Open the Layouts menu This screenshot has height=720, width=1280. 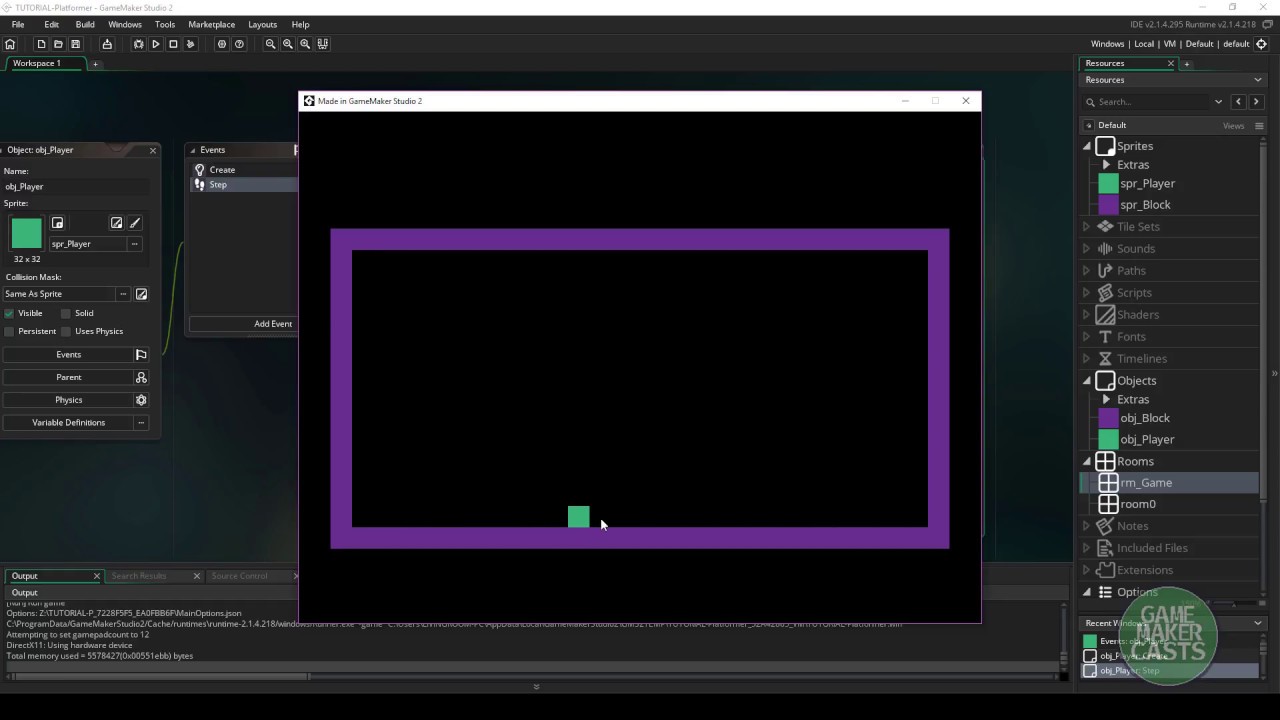263,24
